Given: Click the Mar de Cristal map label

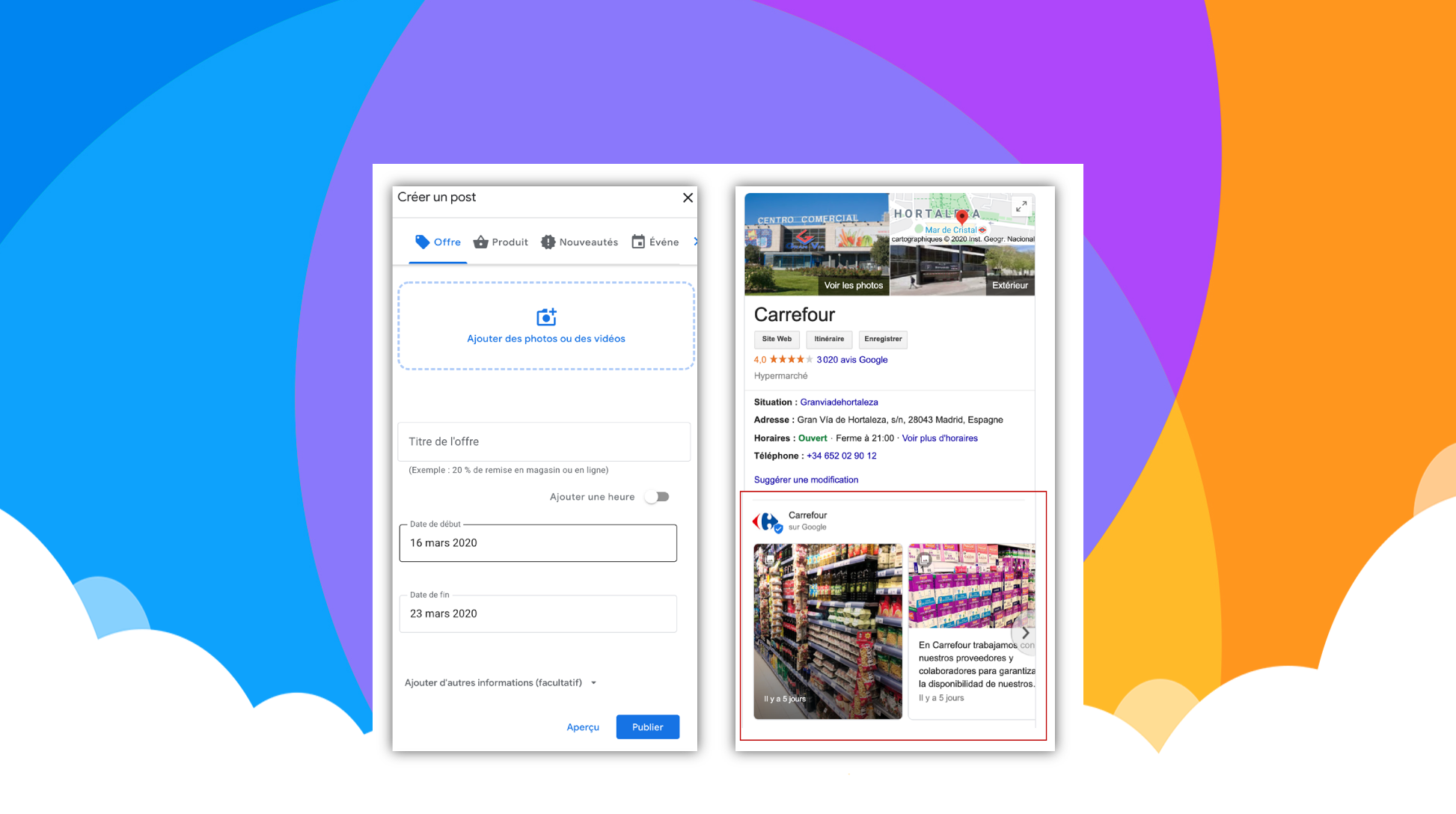Looking at the screenshot, I should click(x=950, y=230).
